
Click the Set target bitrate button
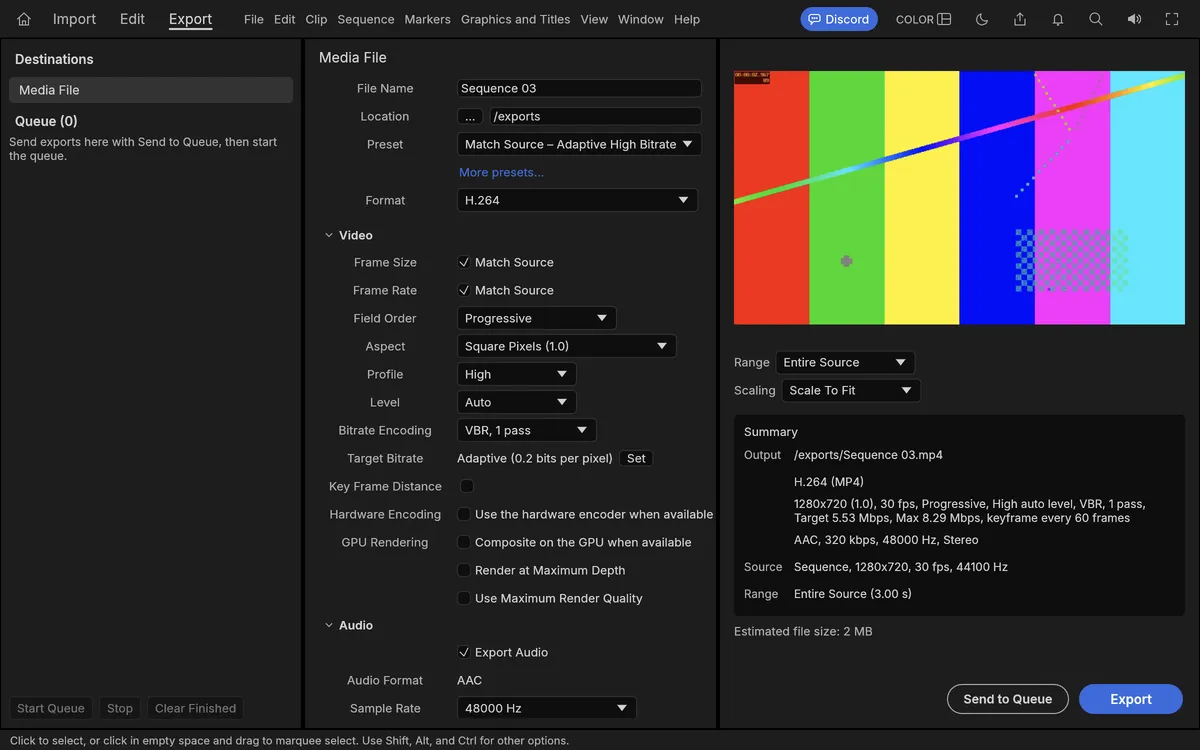click(636, 458)
